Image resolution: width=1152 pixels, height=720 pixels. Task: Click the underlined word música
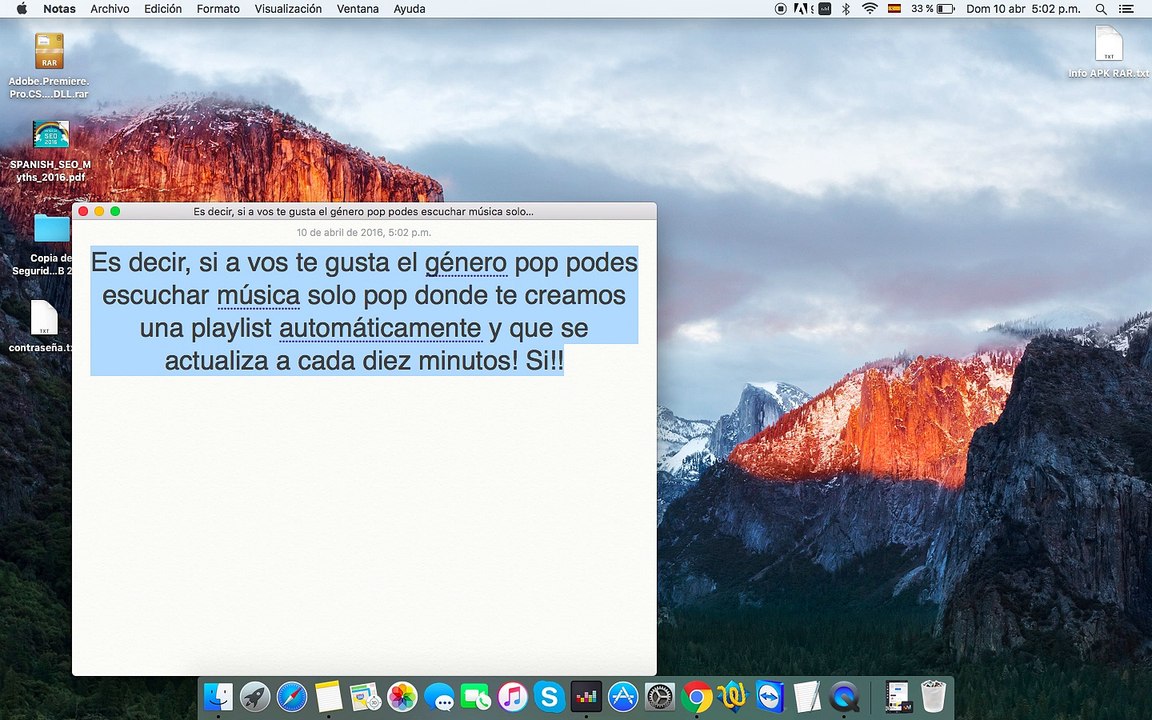[x=259, y=295]
